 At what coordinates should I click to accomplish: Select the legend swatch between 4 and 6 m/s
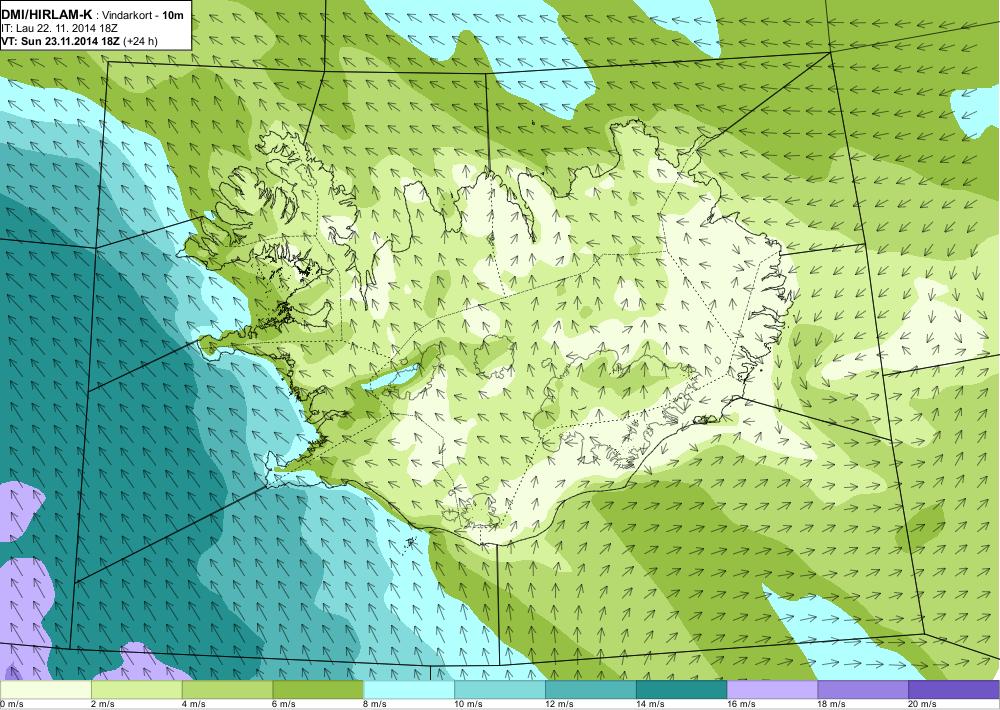click(227, 690)
